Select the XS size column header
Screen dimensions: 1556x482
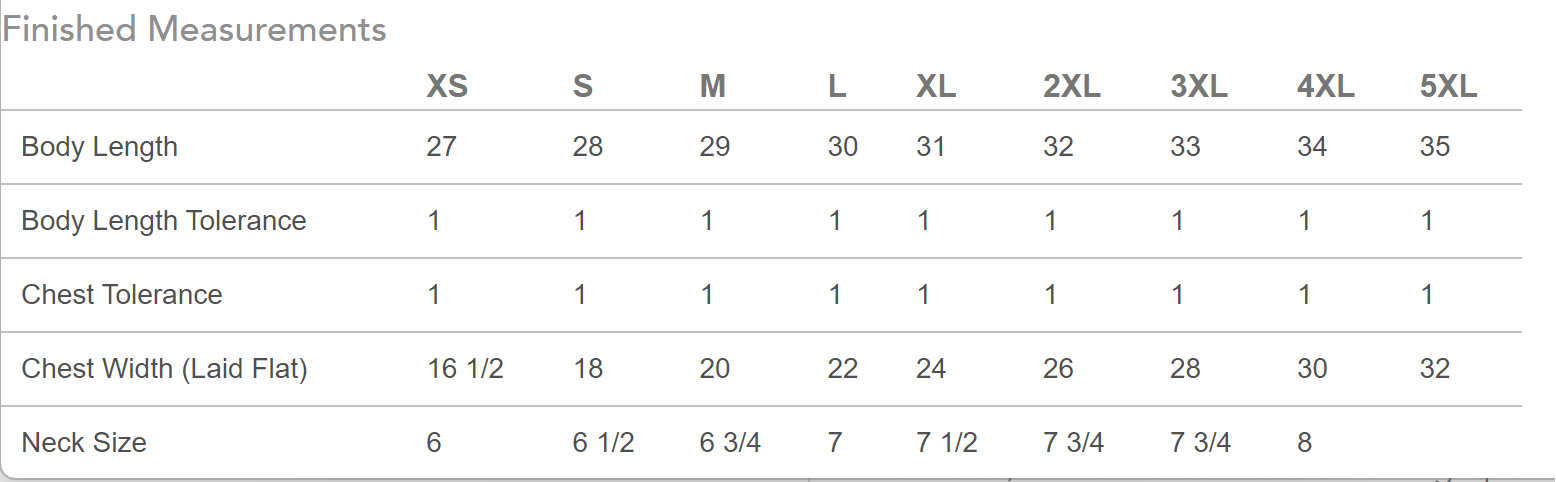pyautogui.click(x=447, y=87)
